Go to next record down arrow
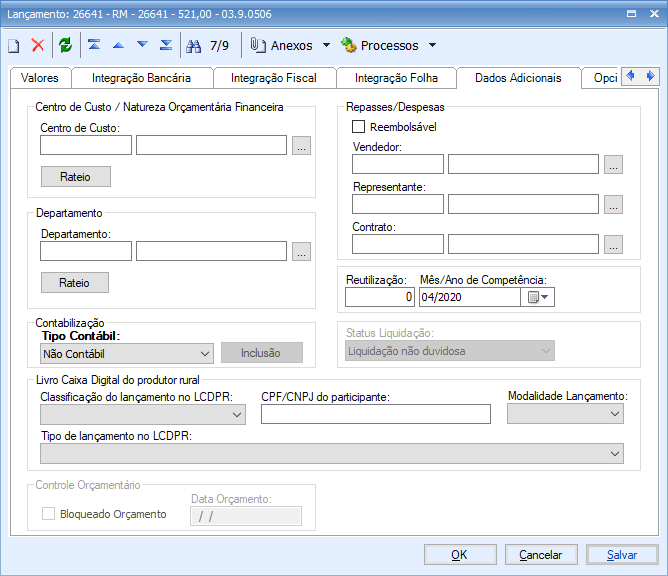 (x=142, y=44)
